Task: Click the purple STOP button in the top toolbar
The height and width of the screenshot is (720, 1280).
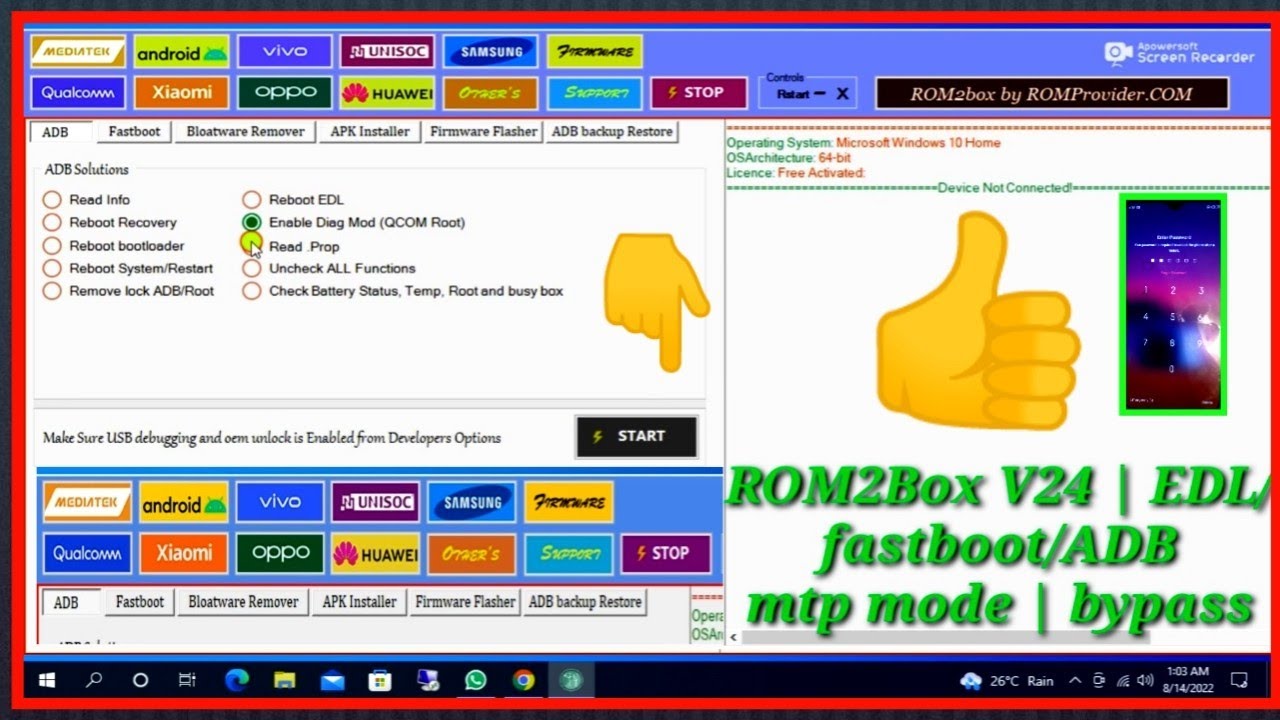Action: (x=698, y=93)
